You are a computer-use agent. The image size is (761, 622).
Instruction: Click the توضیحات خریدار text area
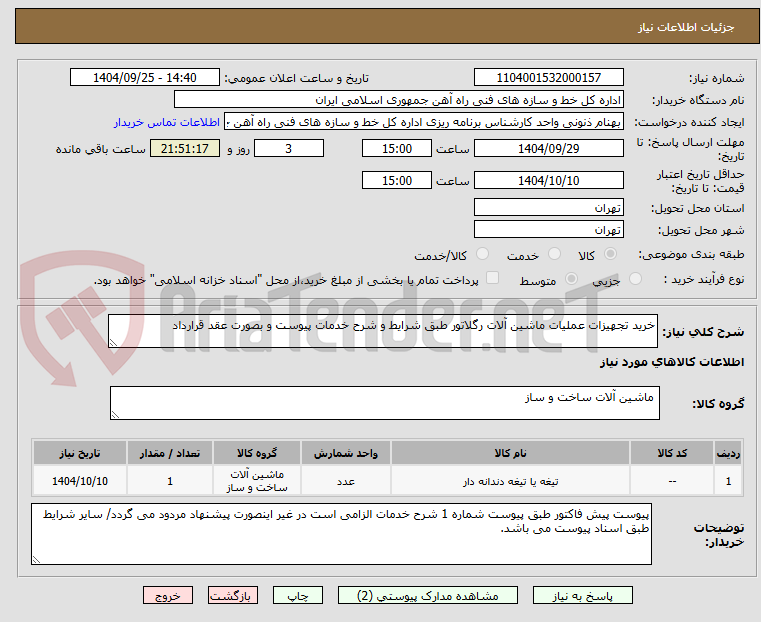341,534
